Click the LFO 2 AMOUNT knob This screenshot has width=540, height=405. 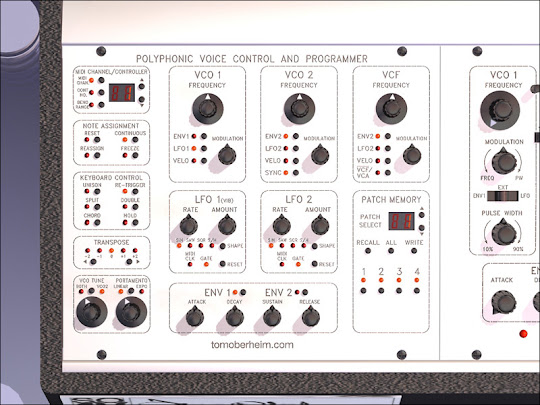[x=320, y=225]
